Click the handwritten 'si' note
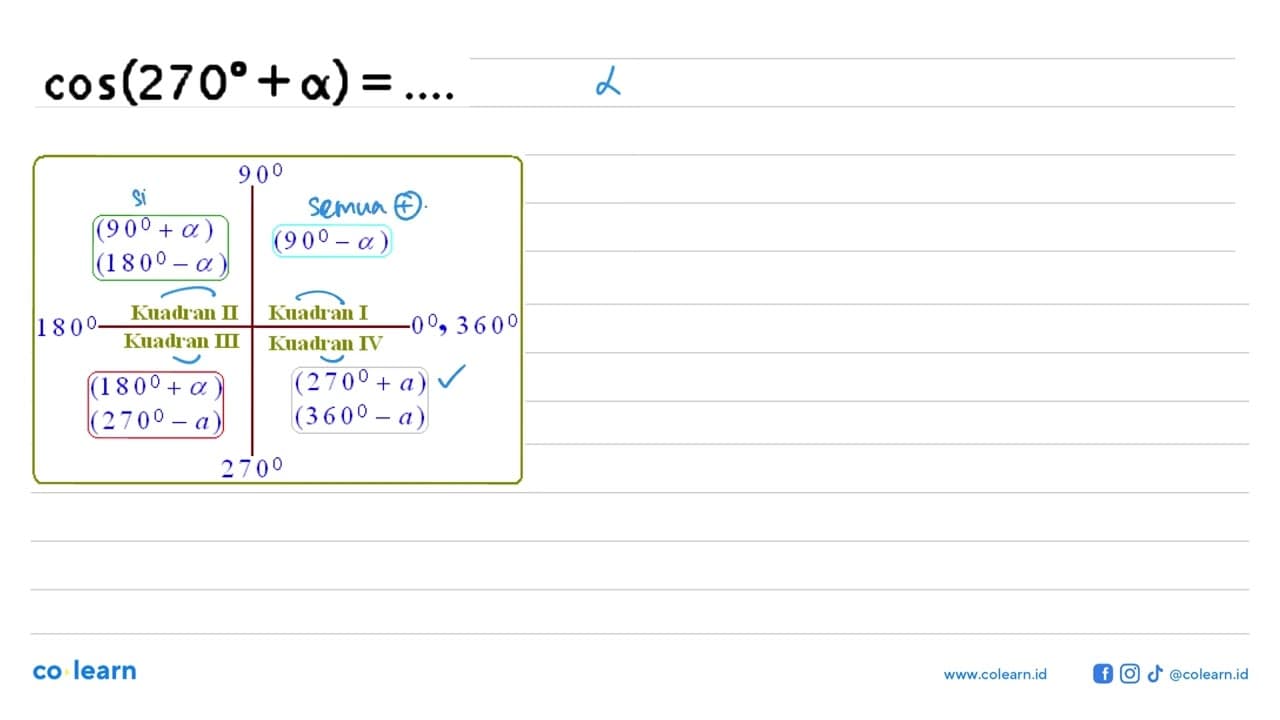Image resolution: width=1280 pixels, height=720 pixels. click(x=139, y=197)
